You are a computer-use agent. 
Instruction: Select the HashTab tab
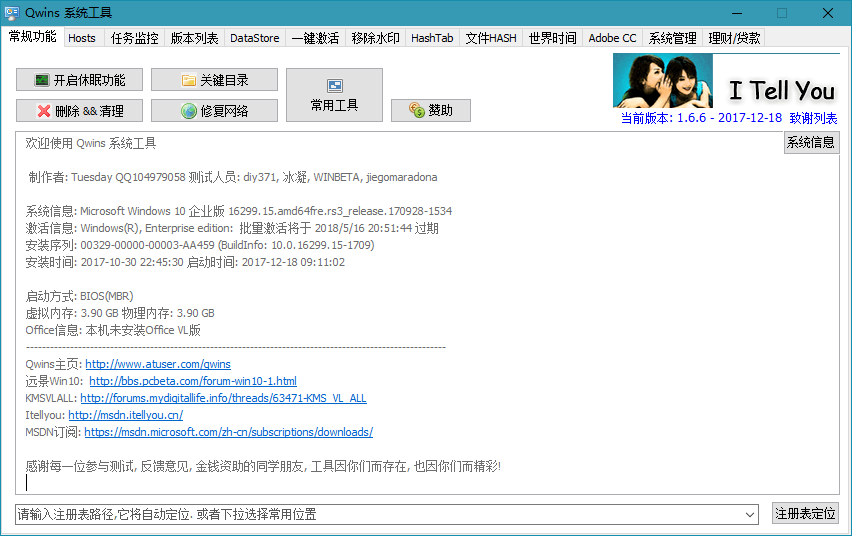pos(432,38)
